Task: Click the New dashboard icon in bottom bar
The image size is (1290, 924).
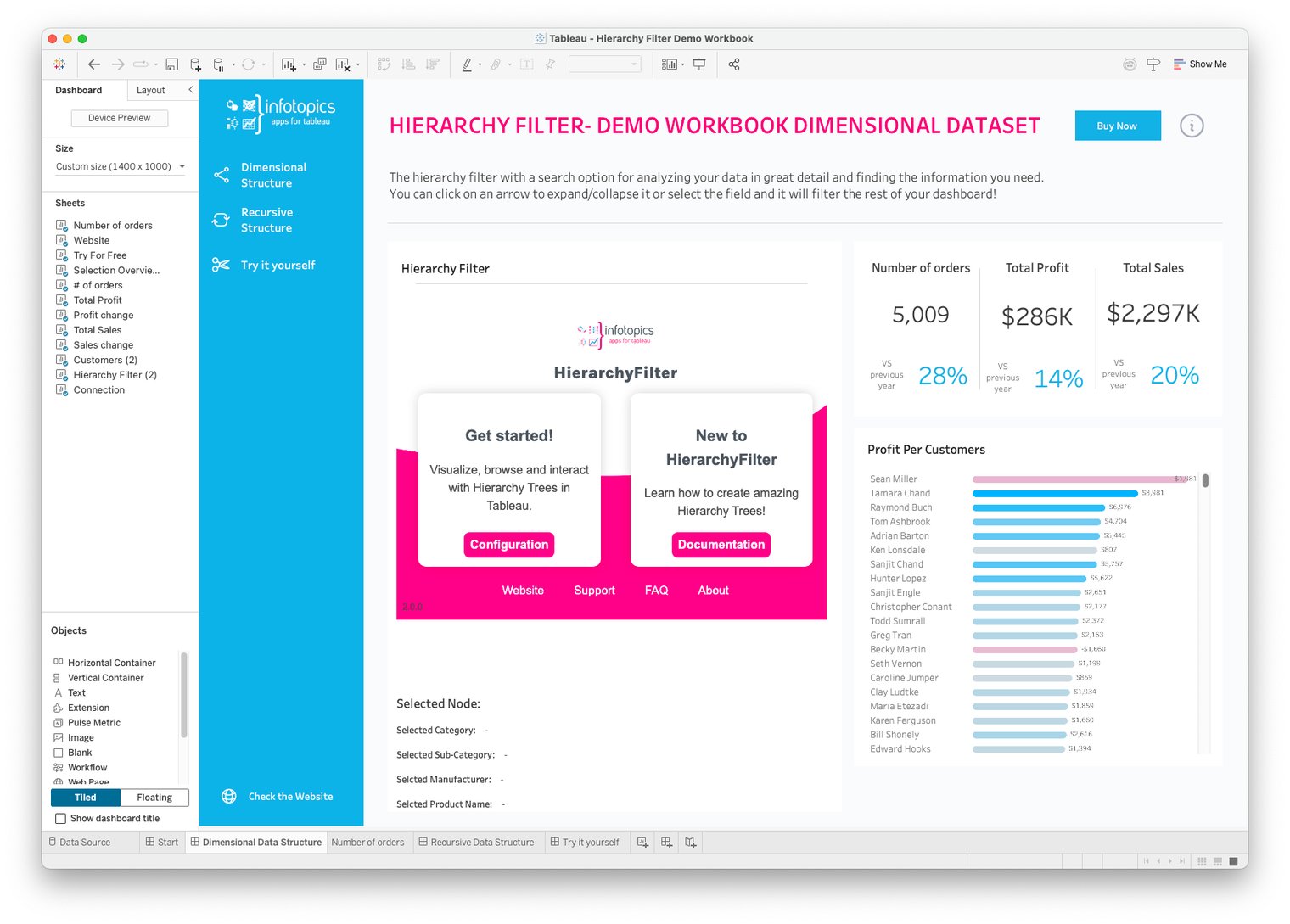Action: 666,843
